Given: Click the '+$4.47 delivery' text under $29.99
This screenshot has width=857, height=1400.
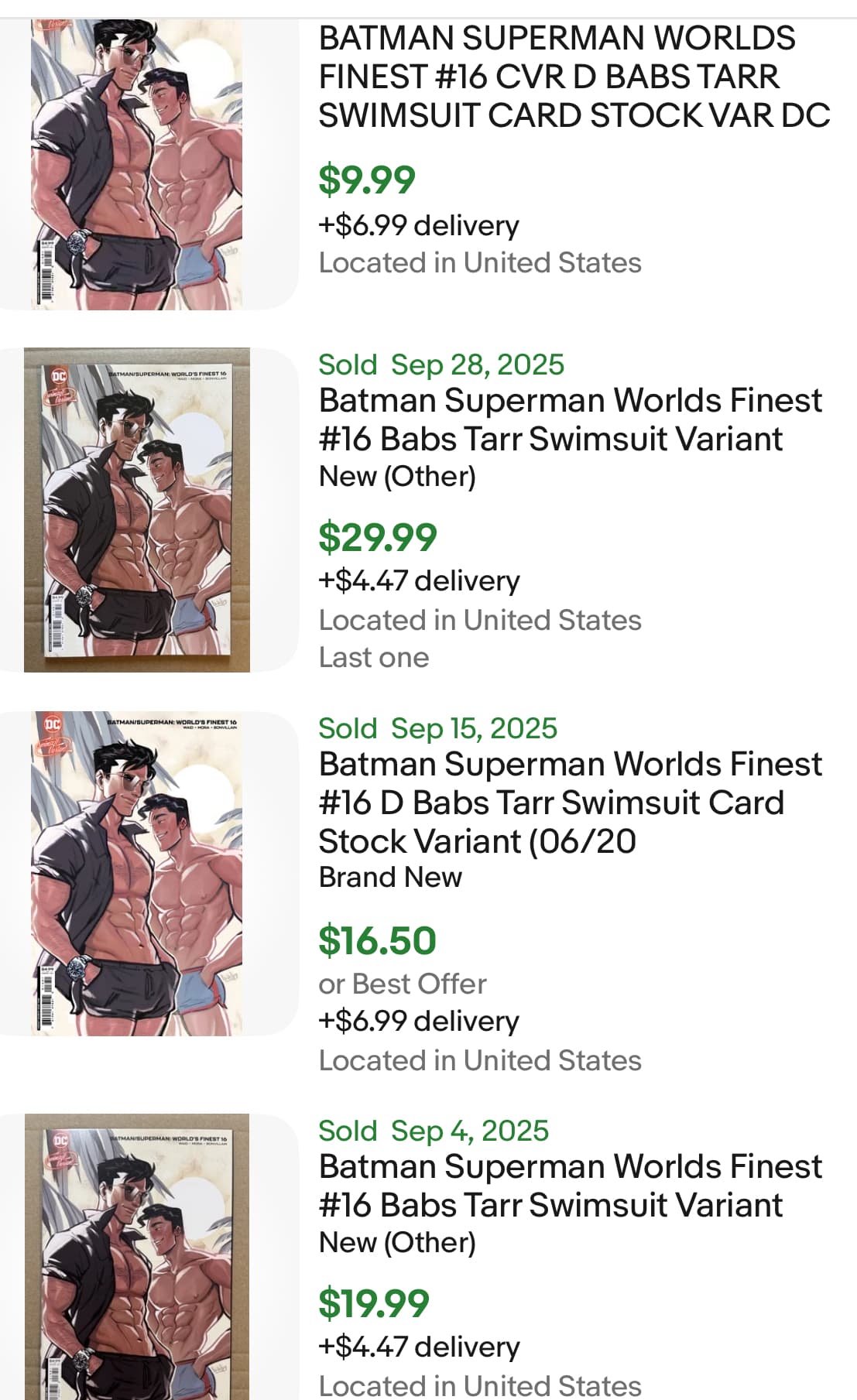Looking at the screenshot, I should pos(419,580).
